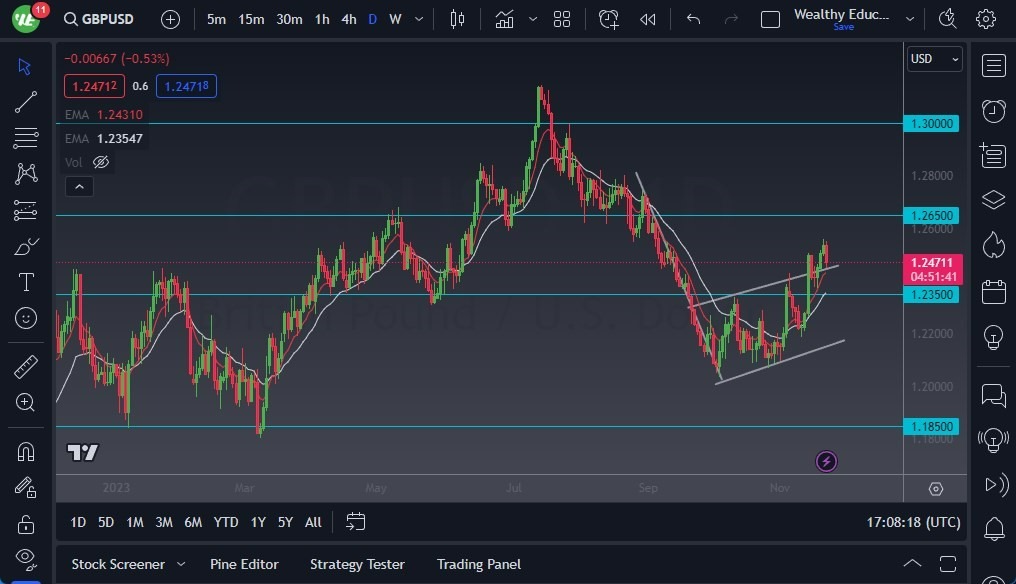1016x584 pixels.
Task: Collapse the indicator legend
Action: pyautogui.click(x=79, y=186)
